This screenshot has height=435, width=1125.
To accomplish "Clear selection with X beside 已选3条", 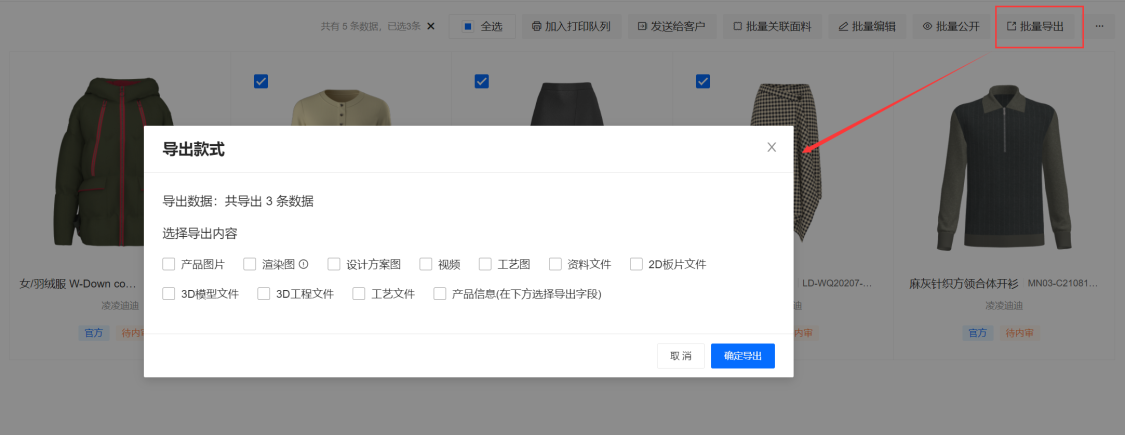I will click(x=431, y=26).
